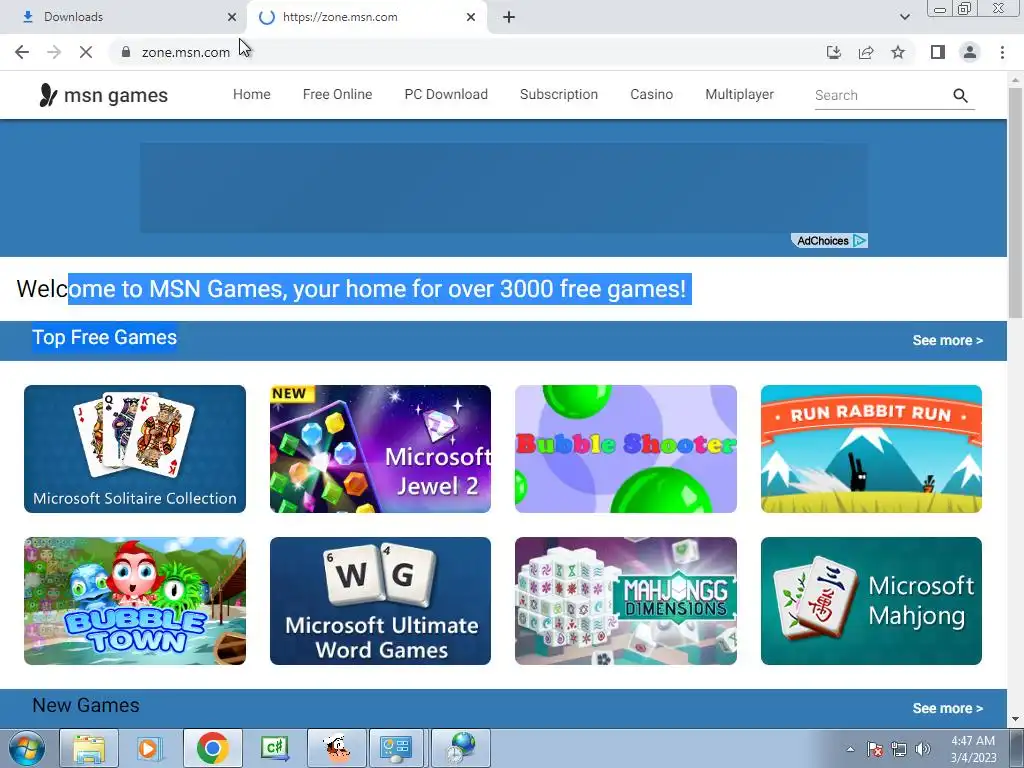Click scrollbar down arrow
Screen dimensions: 1024x768
[1016, 720]
